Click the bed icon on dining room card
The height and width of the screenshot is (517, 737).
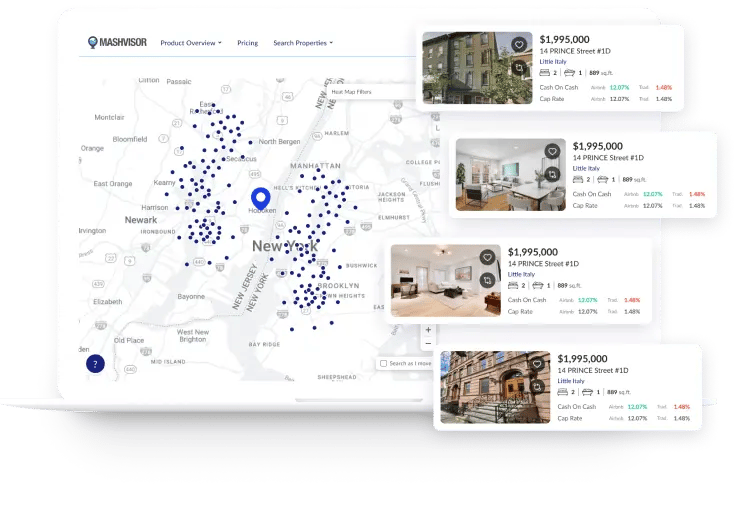578,179
